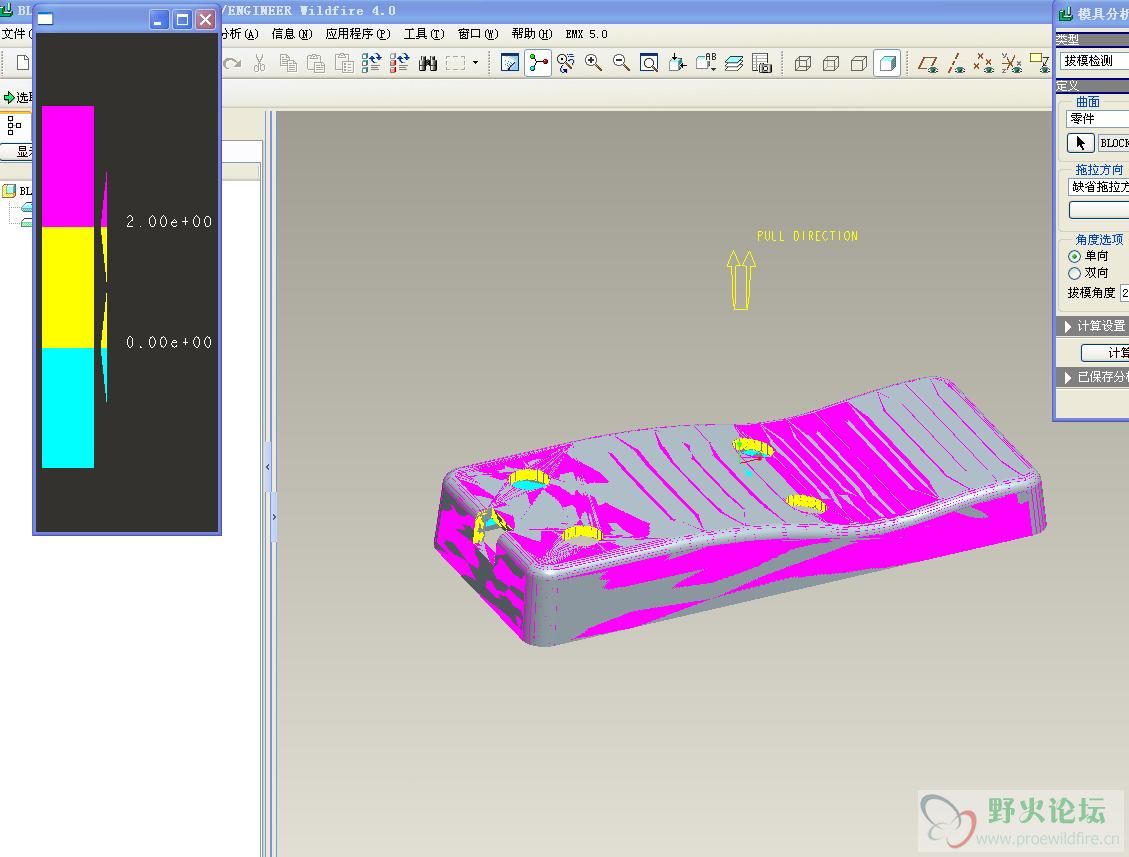The width and height of the screenshot is (1129, 857).
Task: Switch to wireframe display
Action: tap(803, 63)
